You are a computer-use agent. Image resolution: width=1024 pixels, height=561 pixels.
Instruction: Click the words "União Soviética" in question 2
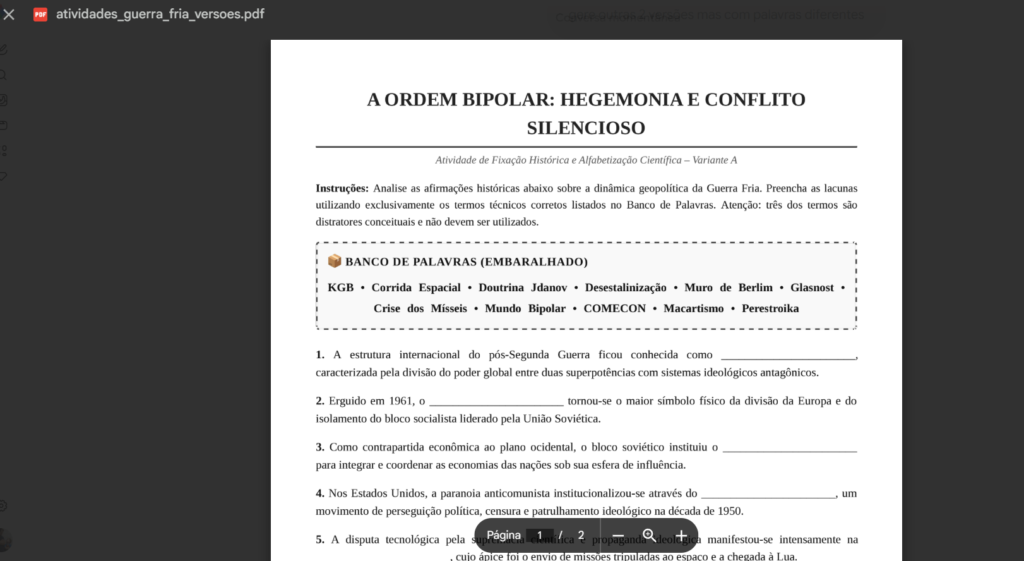[562, 419]
